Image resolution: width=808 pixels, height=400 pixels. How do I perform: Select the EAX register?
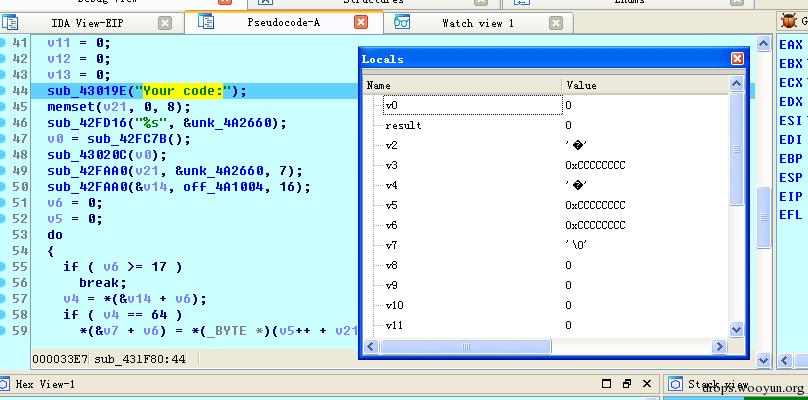791,45
